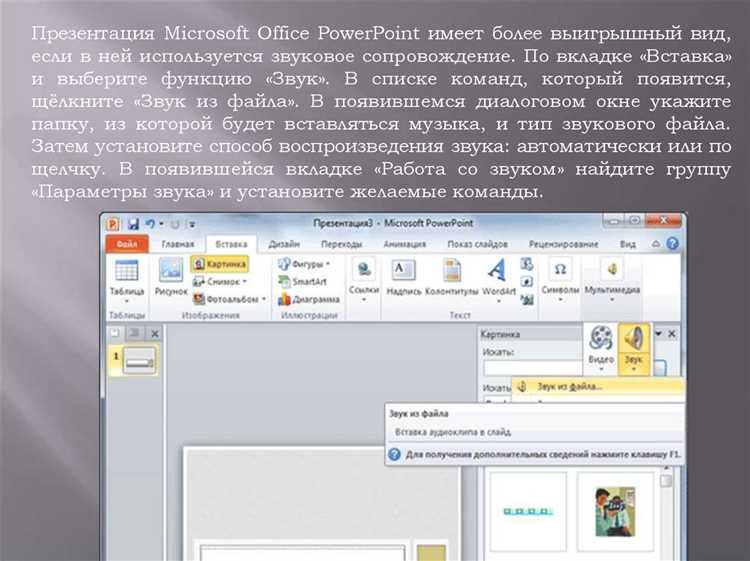Screen dimensions: 750x561
Task: Expand the Ссылки dropdown arrow
Action: click(364, 300)
